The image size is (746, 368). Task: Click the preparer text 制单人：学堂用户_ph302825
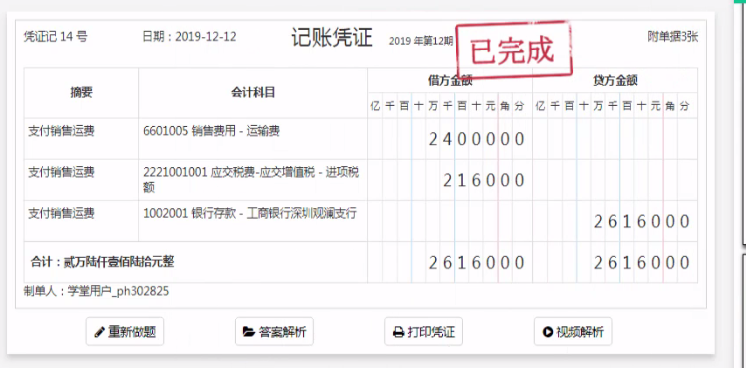coord(96,291)
